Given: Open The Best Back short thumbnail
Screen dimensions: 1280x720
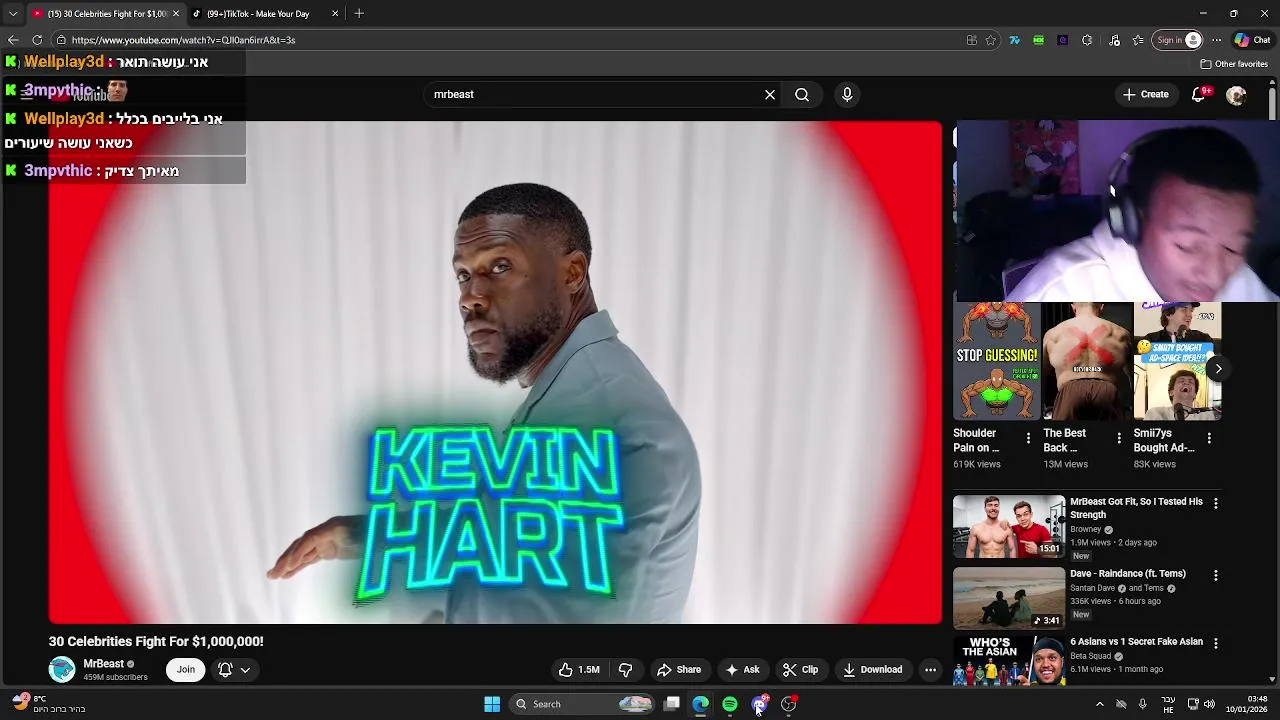Looking at the screenshot, I should 1087,361.
